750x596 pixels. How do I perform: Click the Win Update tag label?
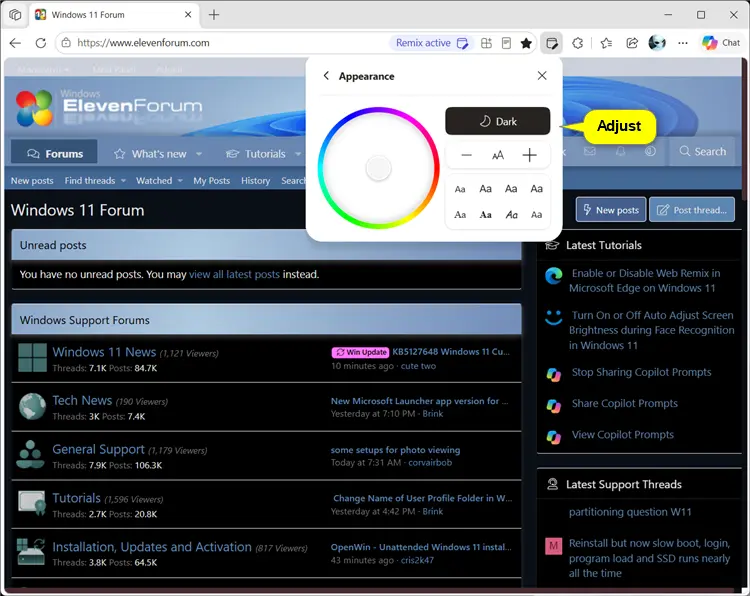(x=360, y=352)
